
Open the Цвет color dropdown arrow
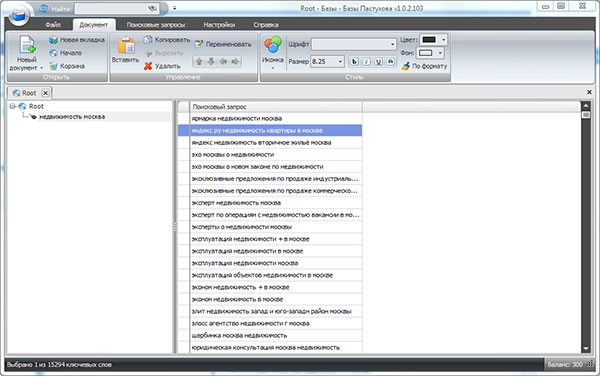(x=443, y=40)
